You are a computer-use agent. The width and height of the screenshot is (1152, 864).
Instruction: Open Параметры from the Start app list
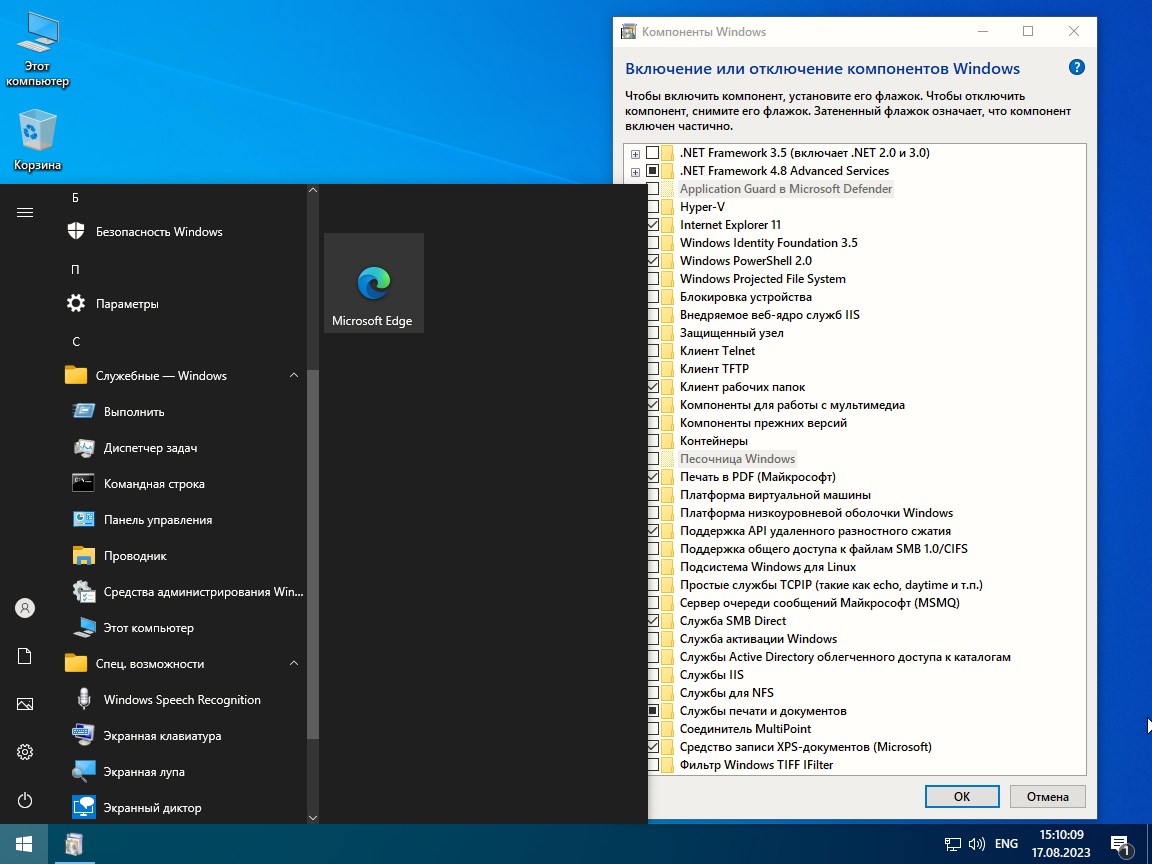tap(127, 304)
